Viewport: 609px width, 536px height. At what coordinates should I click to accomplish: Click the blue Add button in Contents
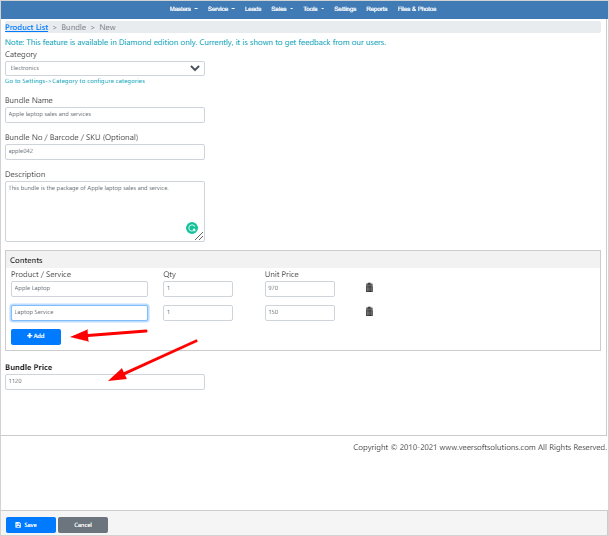coord(36,336)
